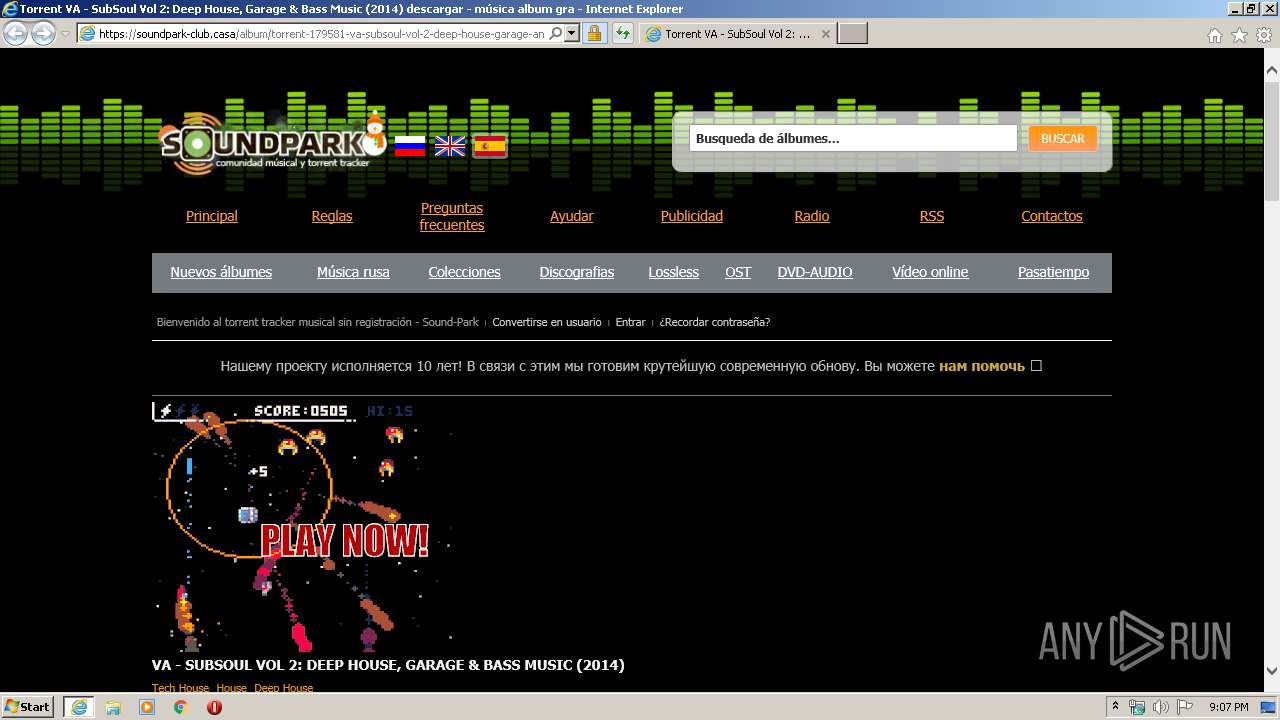
Task: Select Pasatiempo menu item
Action: click(1054, 272)
